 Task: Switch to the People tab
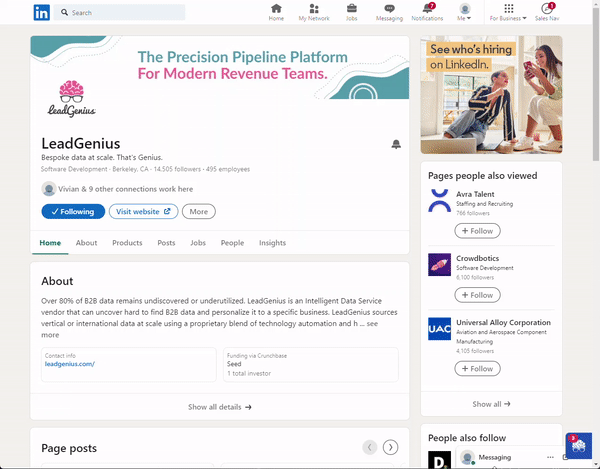pos(232,243)
